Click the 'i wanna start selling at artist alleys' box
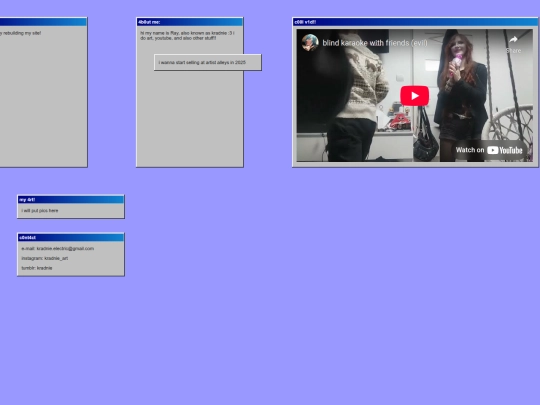This screenshot has height=405, width=540. [x=208, y=62]
